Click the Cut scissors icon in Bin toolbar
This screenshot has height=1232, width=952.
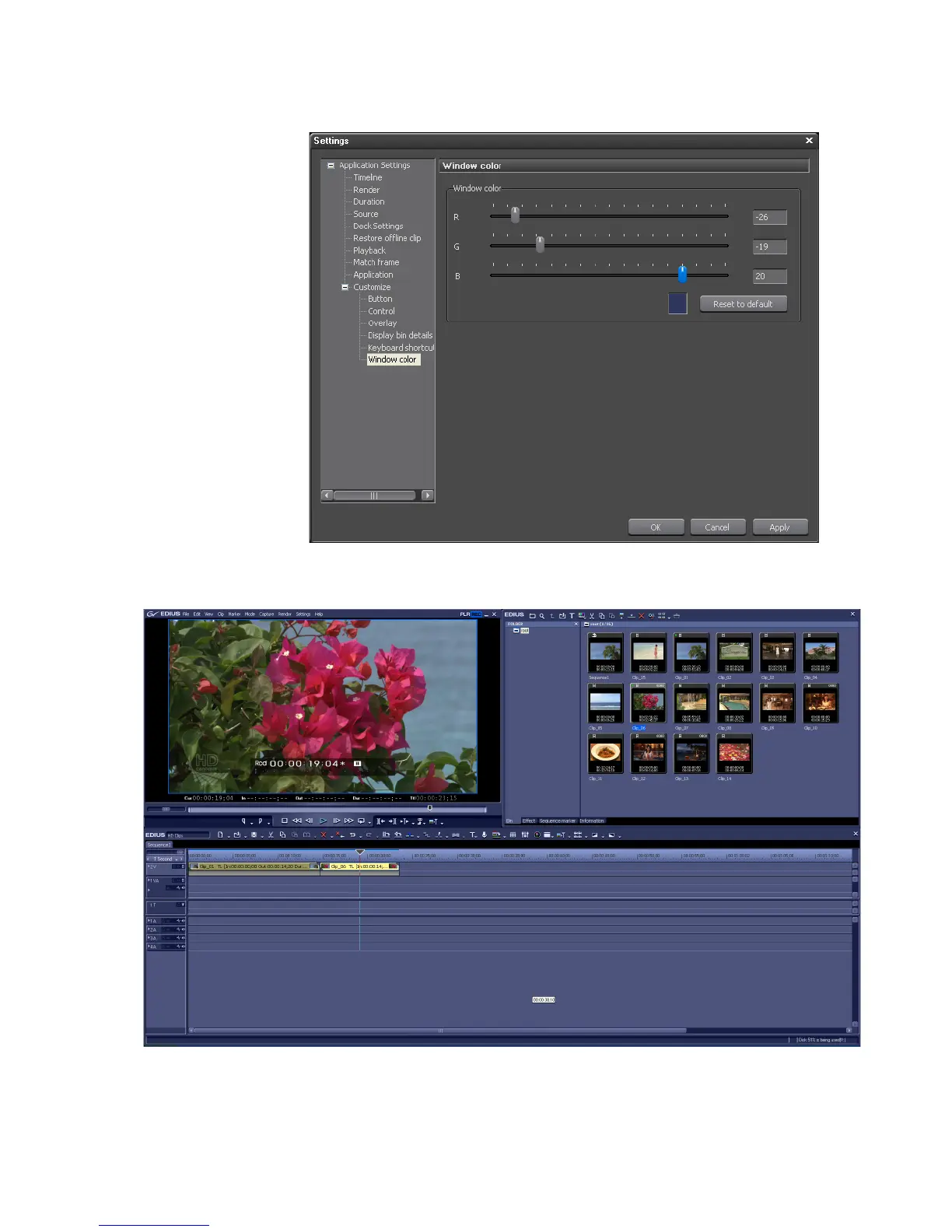point(592,616)
